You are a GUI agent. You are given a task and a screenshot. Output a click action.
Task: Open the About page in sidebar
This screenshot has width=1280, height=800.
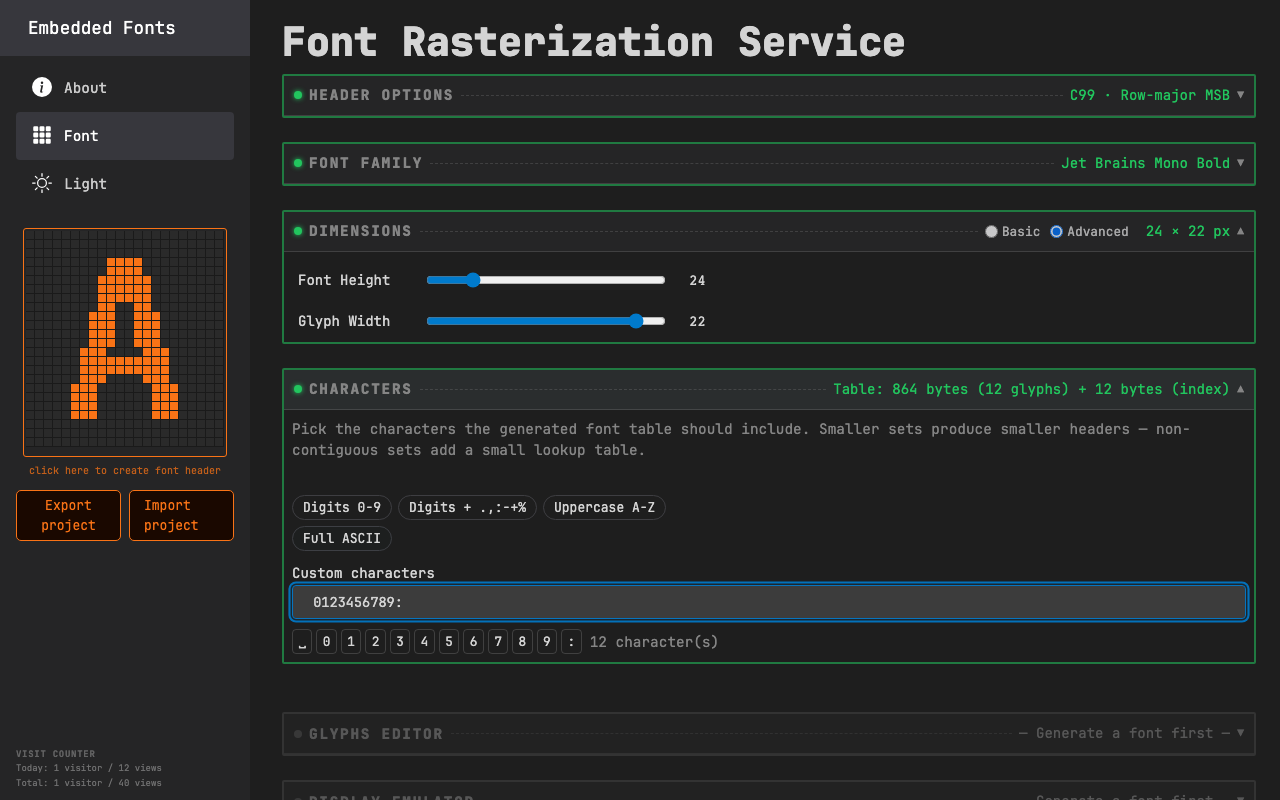125,87
